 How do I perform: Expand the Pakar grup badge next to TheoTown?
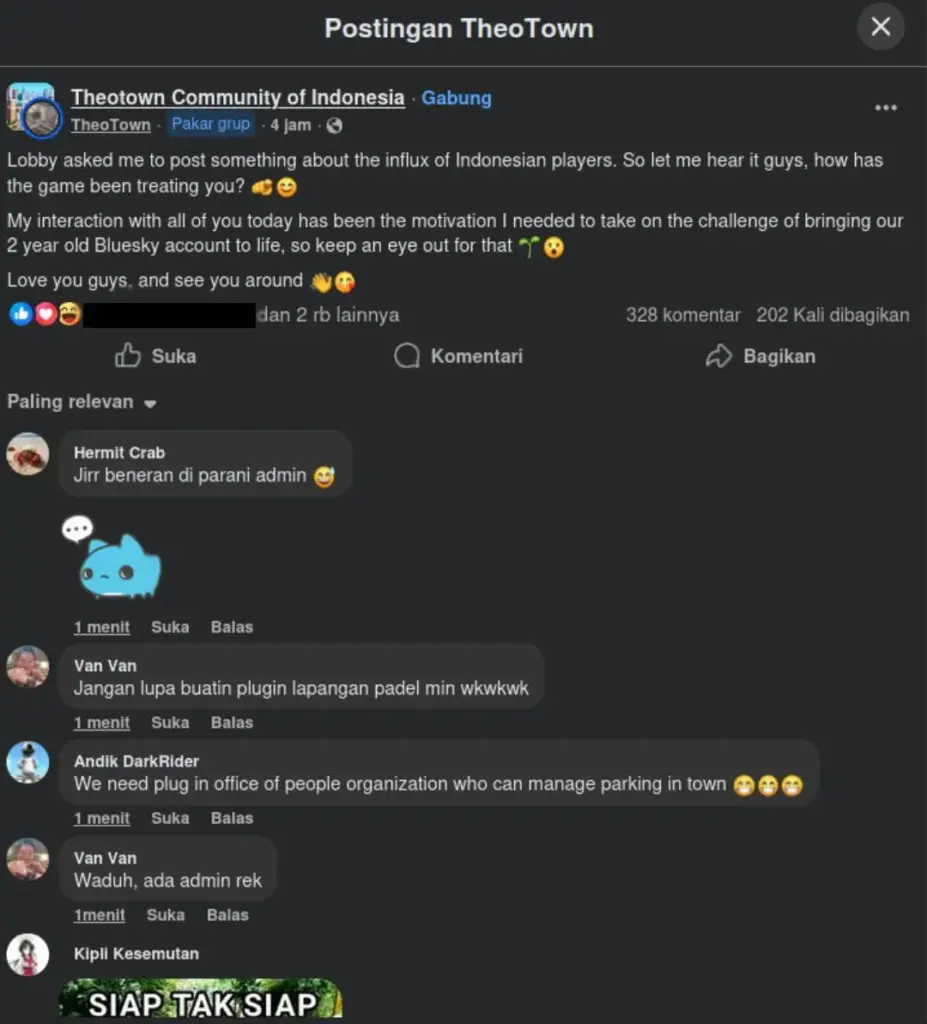click(x=210, y=124)
